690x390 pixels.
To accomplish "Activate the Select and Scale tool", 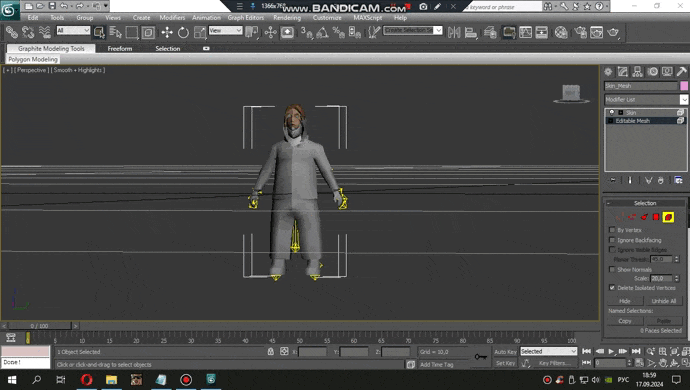I will click(x=200, y=32).
